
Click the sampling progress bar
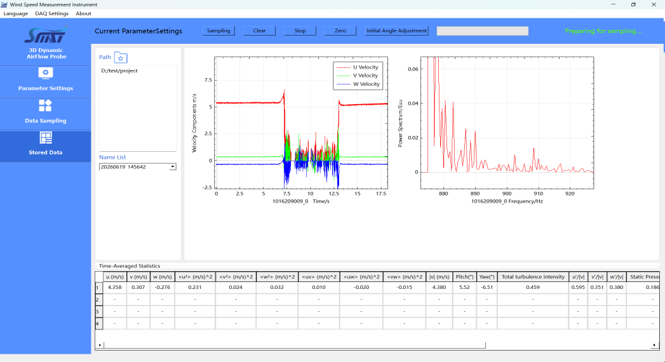[483, 31]
